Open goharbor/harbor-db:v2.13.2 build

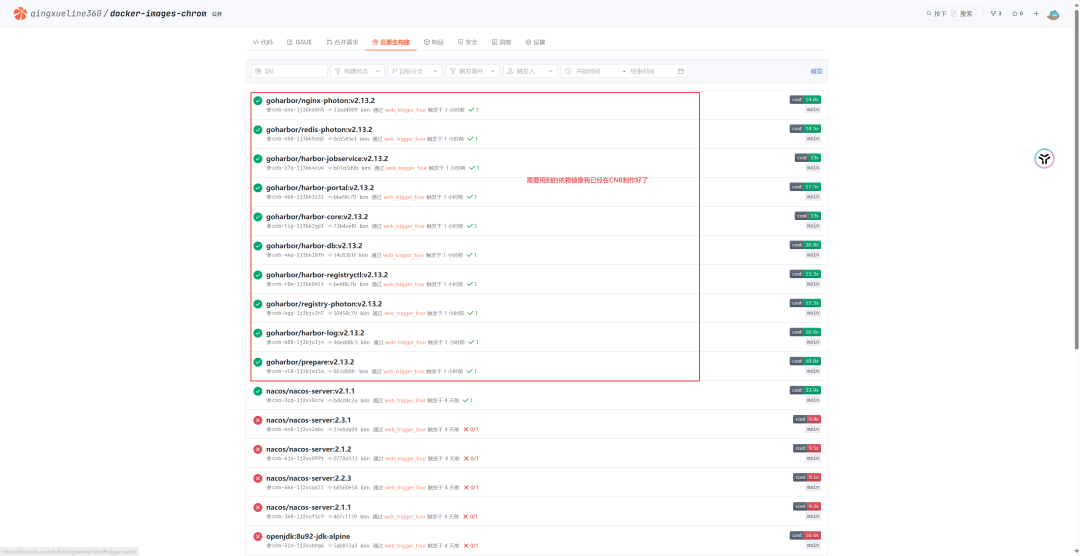[x=314, y=246]
